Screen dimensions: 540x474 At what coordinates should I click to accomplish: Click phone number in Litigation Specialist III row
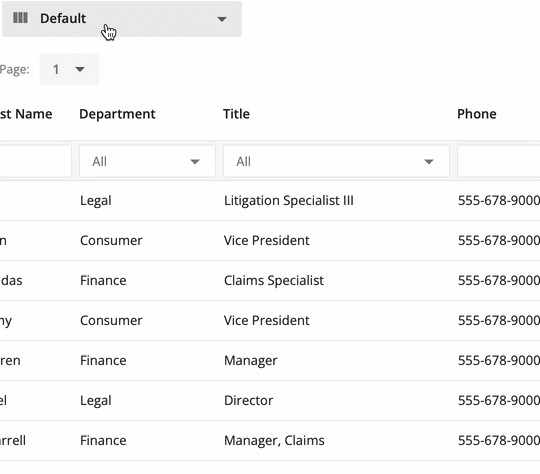499,200
